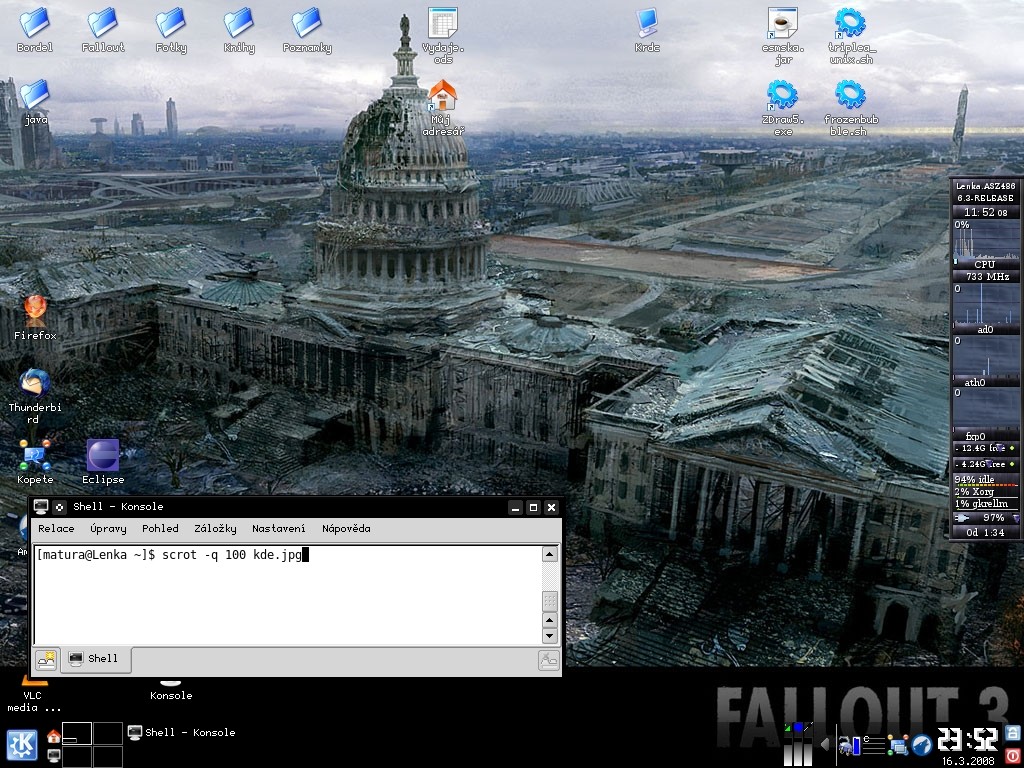The height and width of the screenshot is (768, 1024).
Task: Open the Záložky menu in Konsole
Action: [216, 528]
